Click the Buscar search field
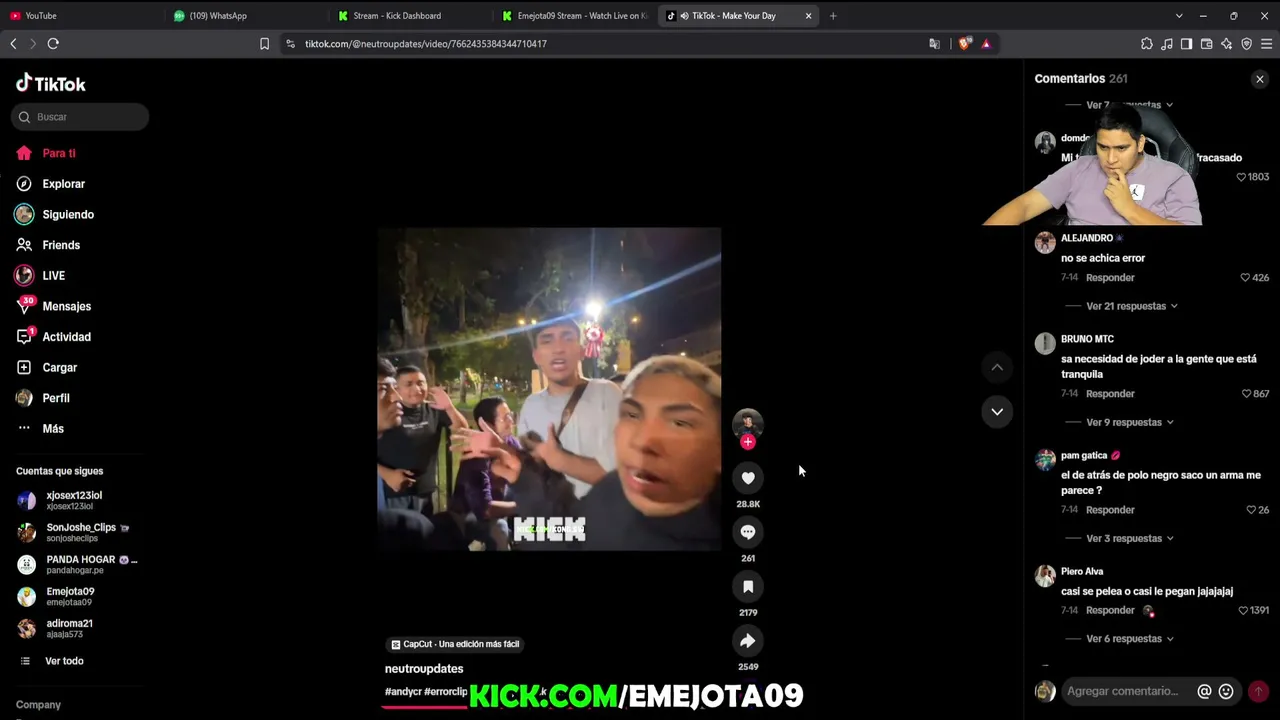1280x720 pixels. coord(80,117)
